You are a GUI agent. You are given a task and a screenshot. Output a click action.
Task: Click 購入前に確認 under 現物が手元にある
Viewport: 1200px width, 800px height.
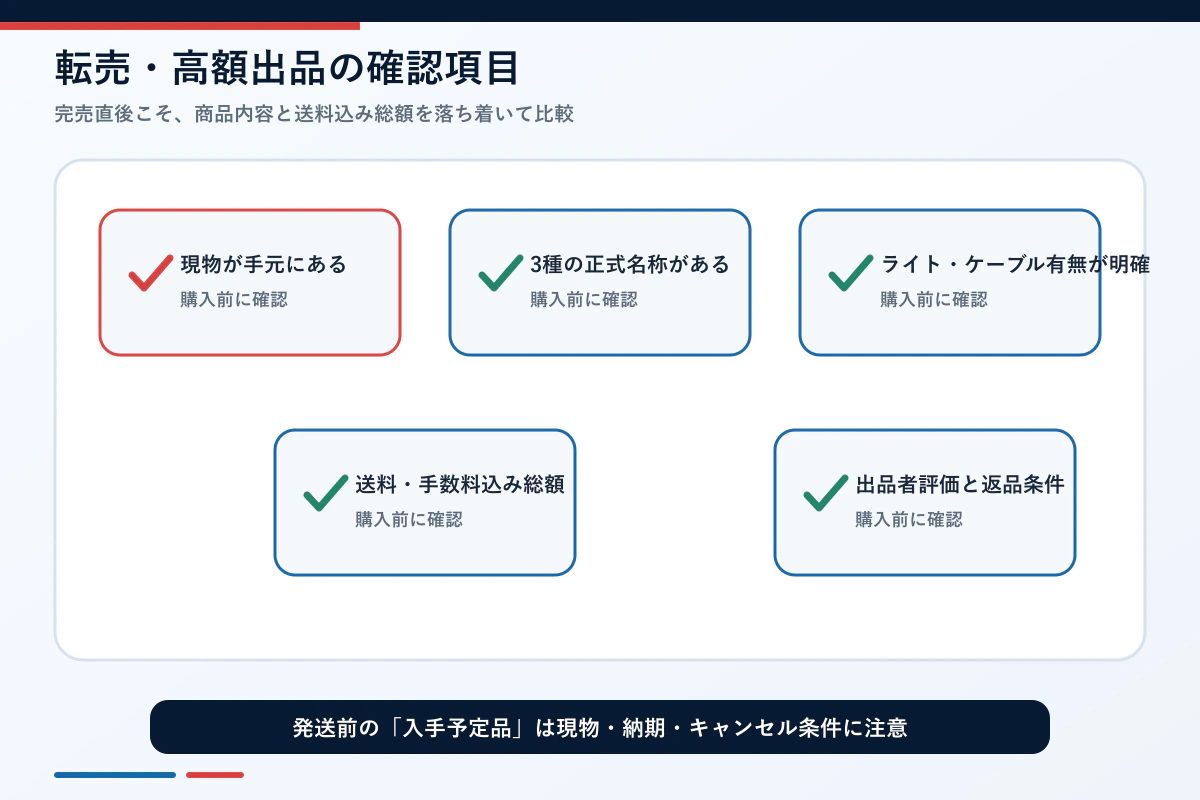(234, 299)
